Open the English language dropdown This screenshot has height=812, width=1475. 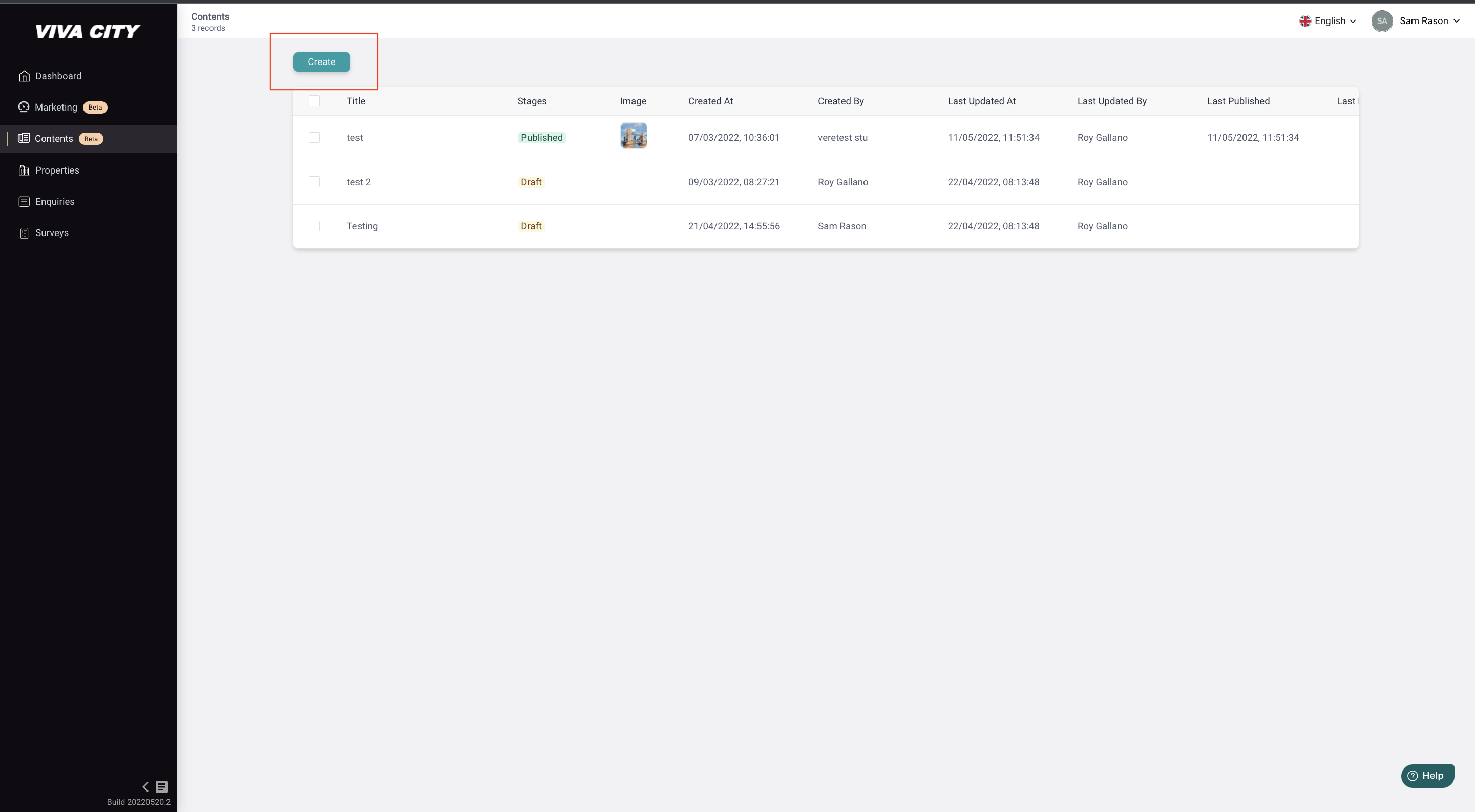tap(1328, 21)
